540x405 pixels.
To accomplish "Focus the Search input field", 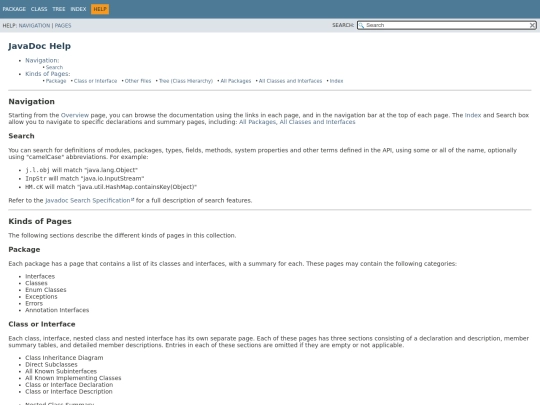I will pyautogui.click(x=447, y=25).
